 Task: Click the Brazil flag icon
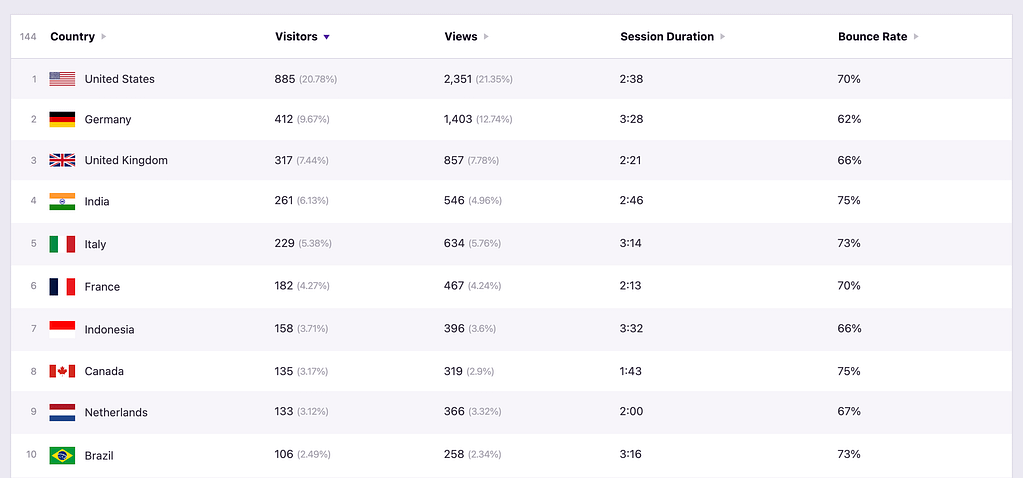62,455
